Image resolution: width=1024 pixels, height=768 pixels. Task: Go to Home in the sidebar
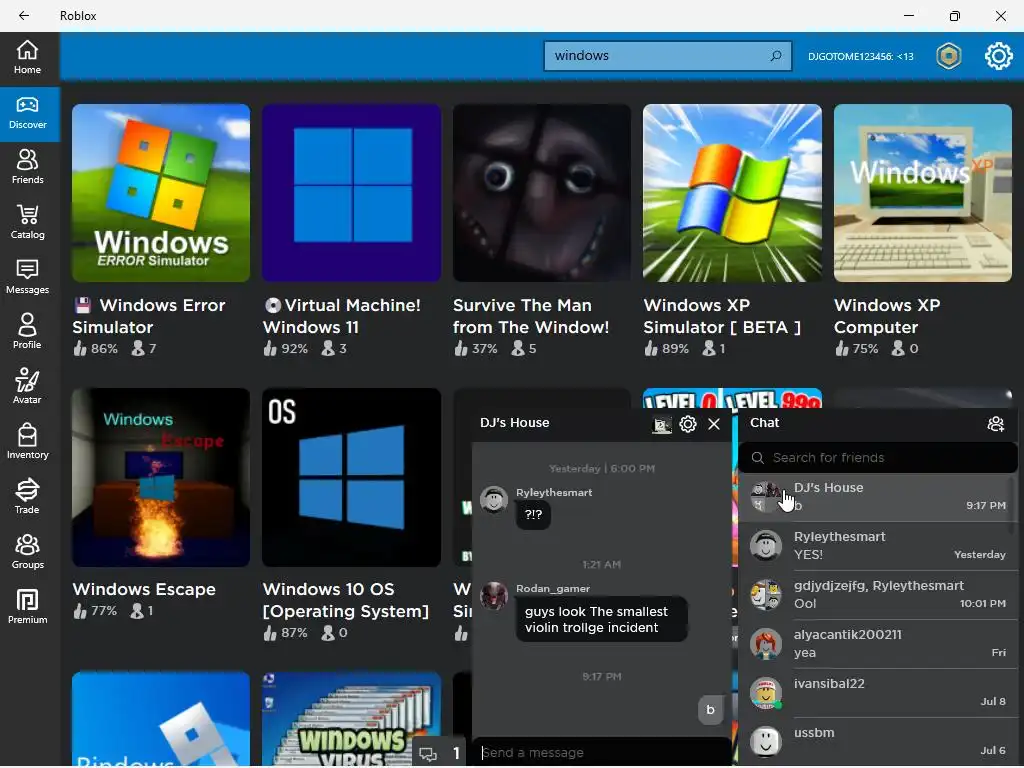pos(27,57)
